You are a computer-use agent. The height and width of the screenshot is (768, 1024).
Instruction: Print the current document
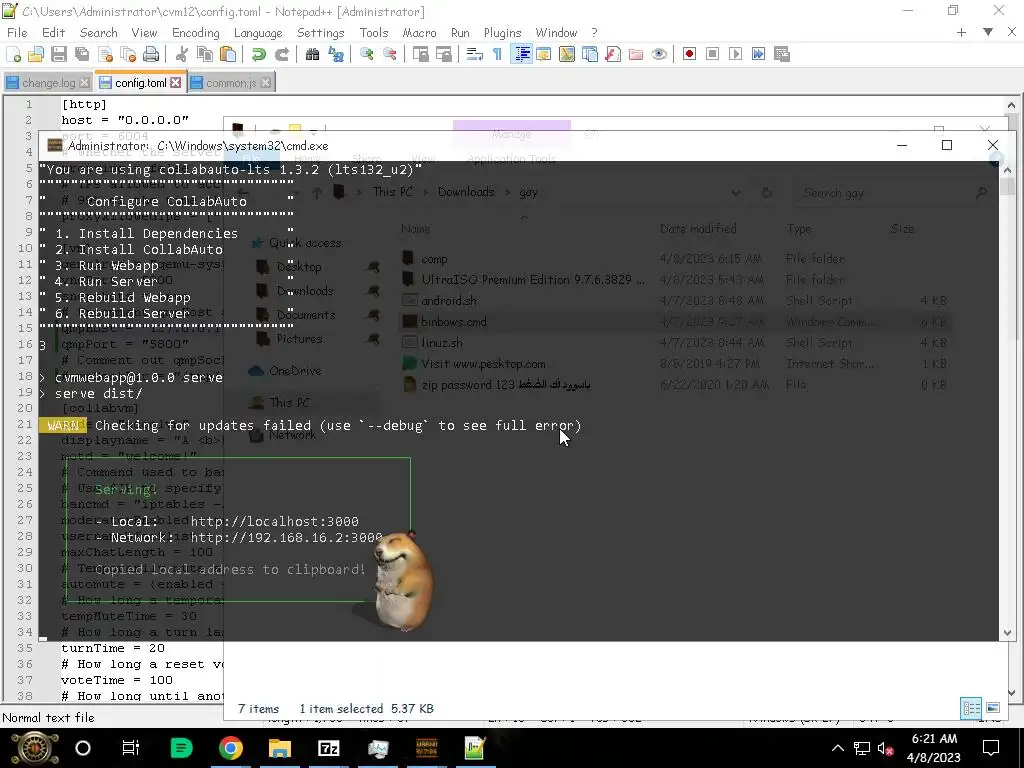coord(151,54)
